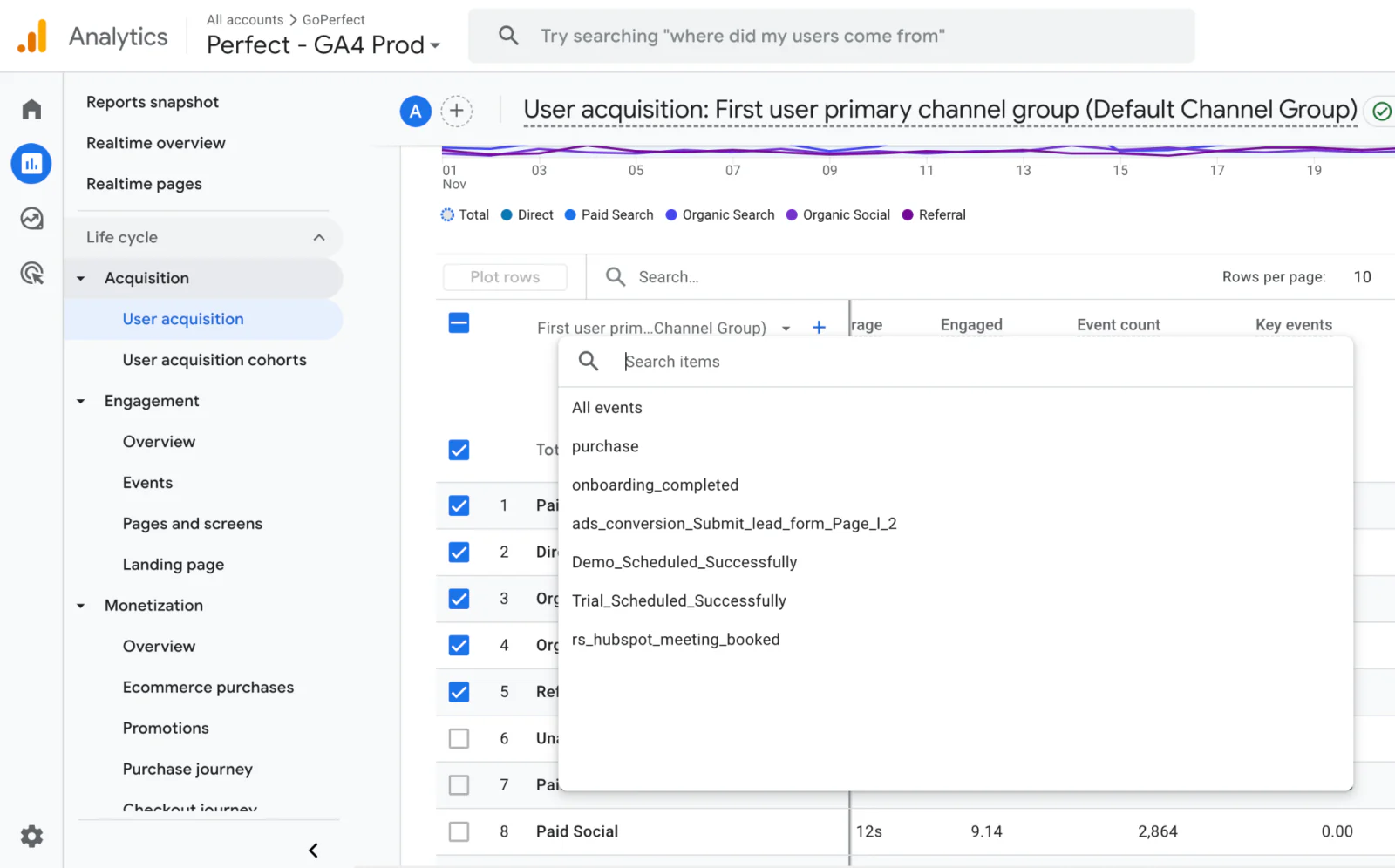The image size is (1395, 868).
Task: Choose ads_conversion_Submit_lead_form_Page_l_2 option
Action: [956, 523]
